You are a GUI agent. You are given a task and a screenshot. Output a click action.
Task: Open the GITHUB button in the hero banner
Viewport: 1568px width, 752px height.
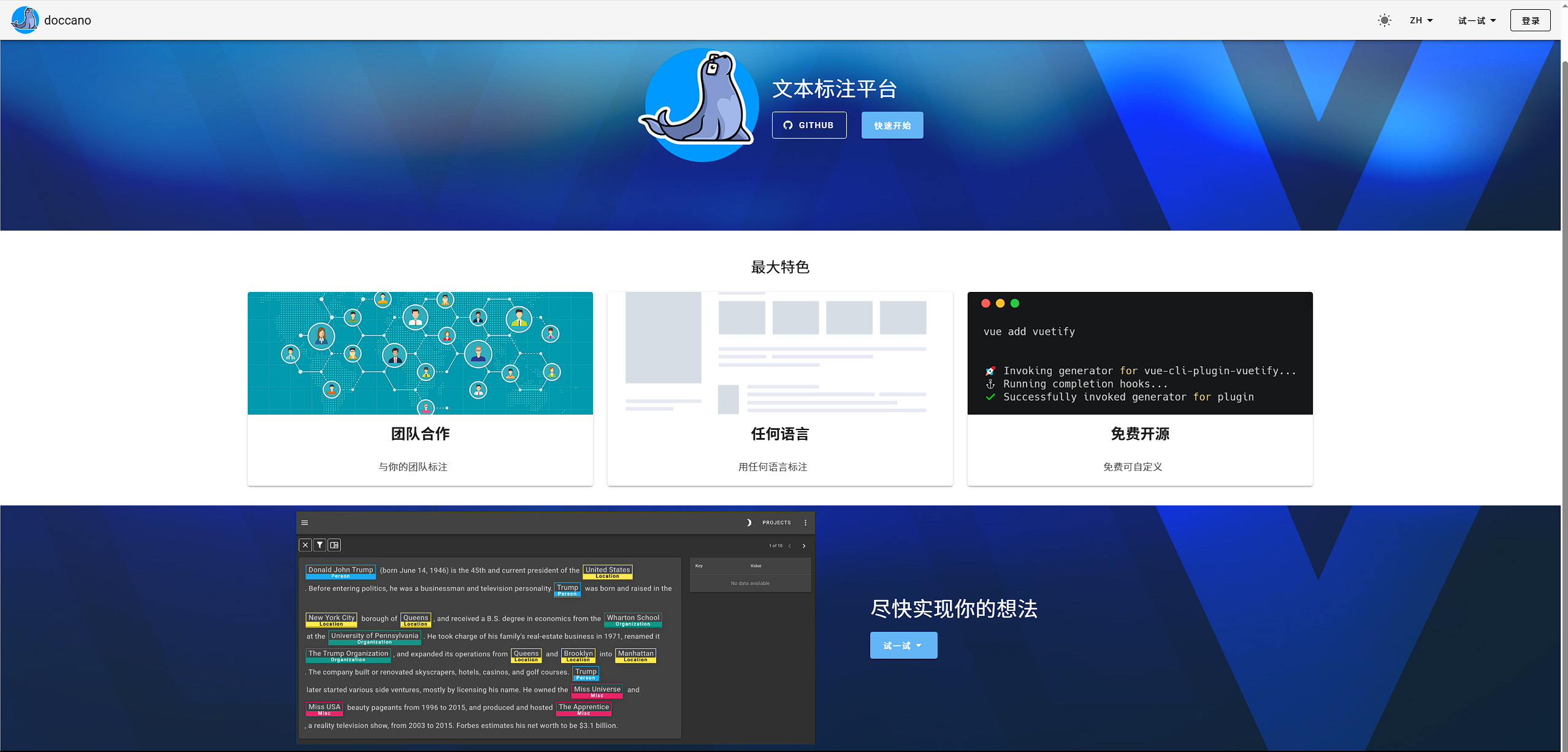(809, 125)
